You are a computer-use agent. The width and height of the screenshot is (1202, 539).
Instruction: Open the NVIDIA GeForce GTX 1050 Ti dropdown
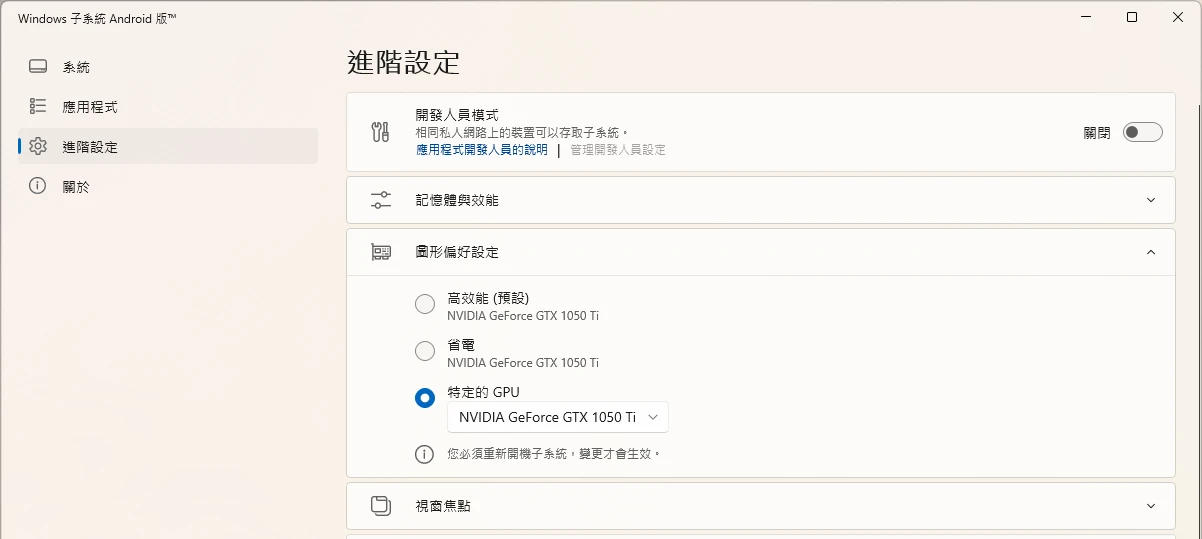click(558, 417)
